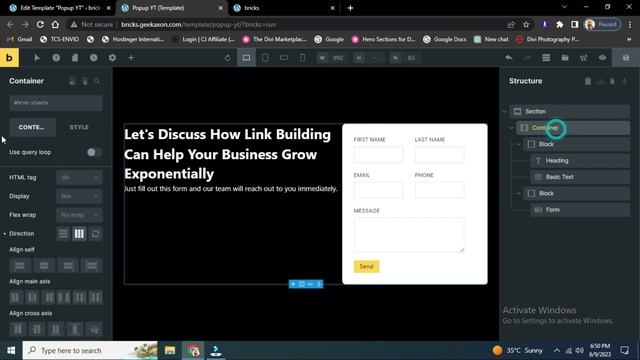Select the tablet portrait breakpoint icon

point(265,58)
